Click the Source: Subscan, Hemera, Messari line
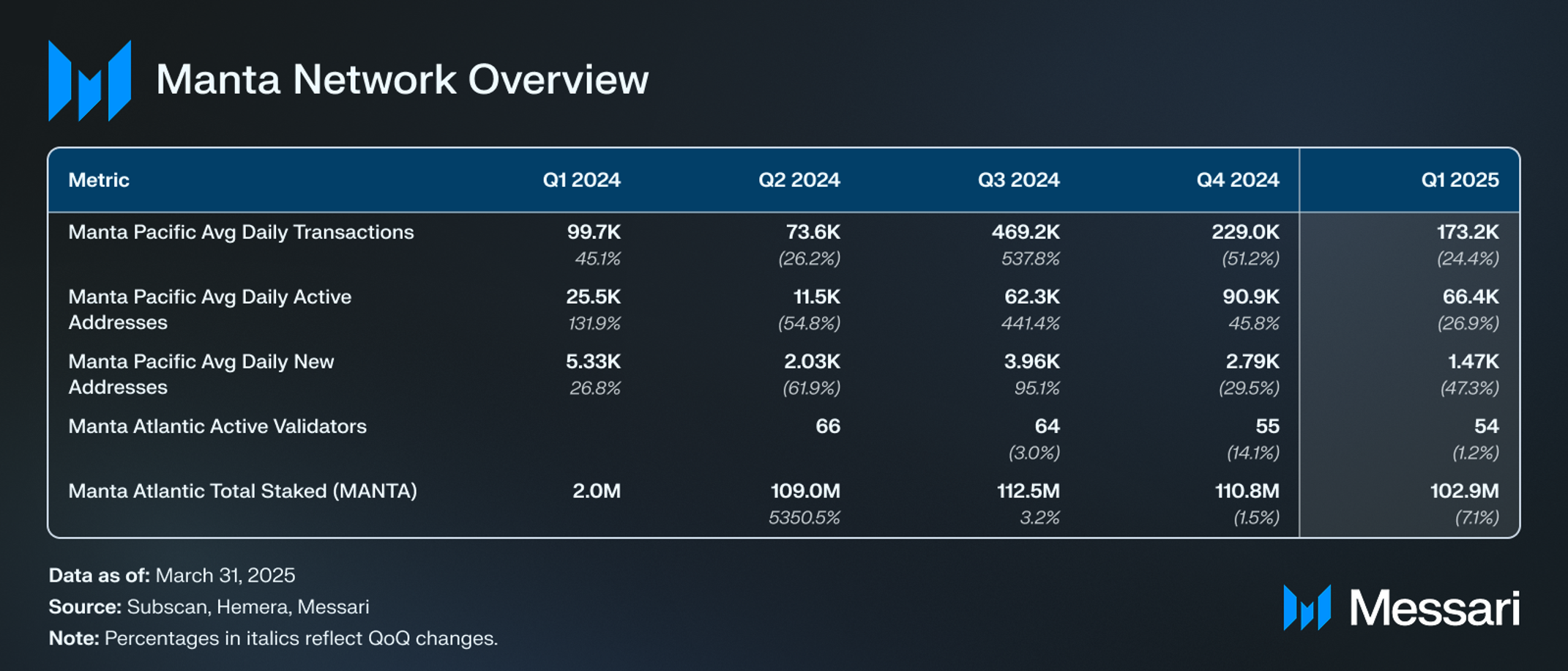Image resolution: width=1568 pixels, height=671 pixels. 209,607
